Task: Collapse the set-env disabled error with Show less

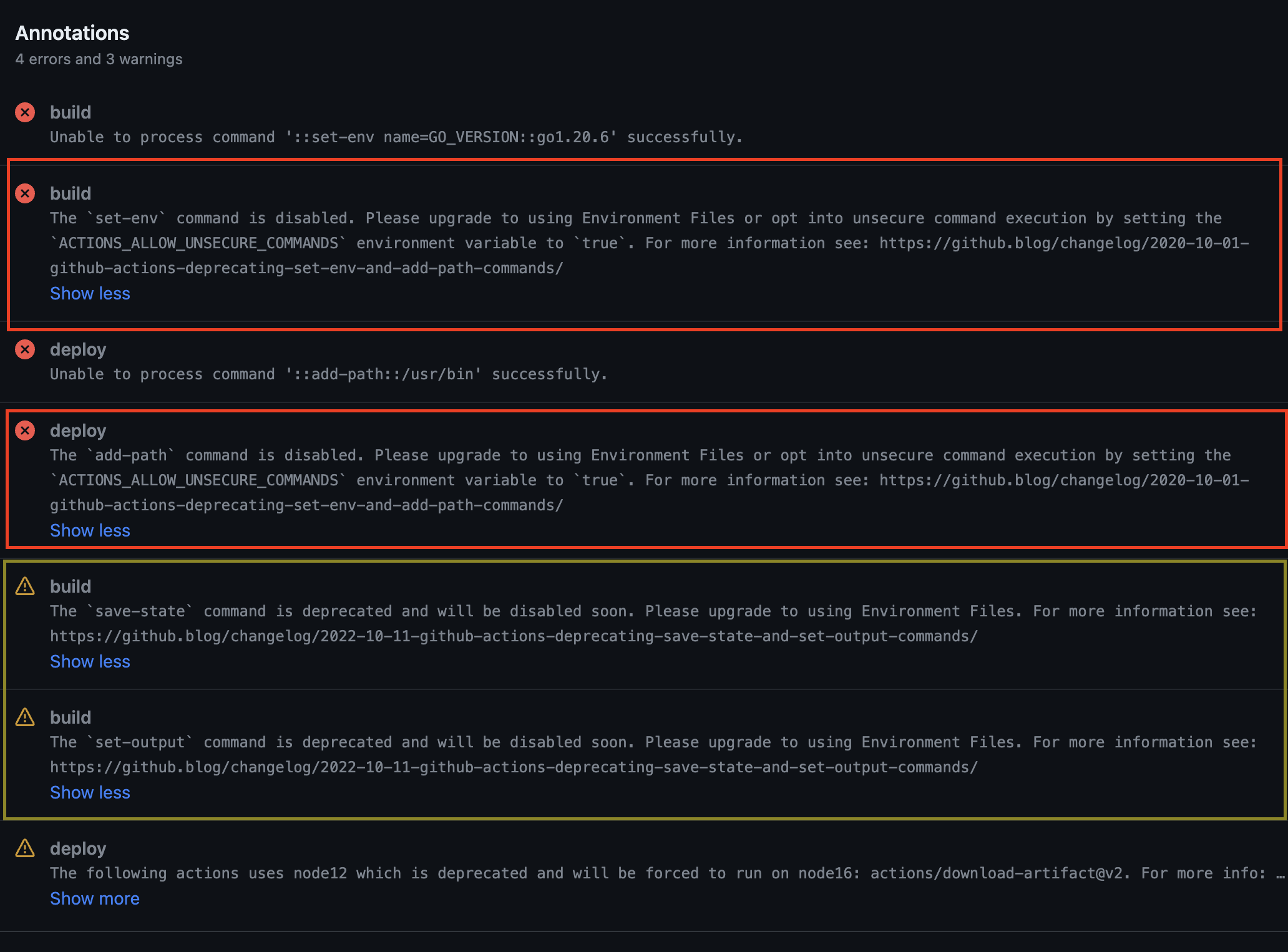Action: pyautogui.click(x=90, y=293)
